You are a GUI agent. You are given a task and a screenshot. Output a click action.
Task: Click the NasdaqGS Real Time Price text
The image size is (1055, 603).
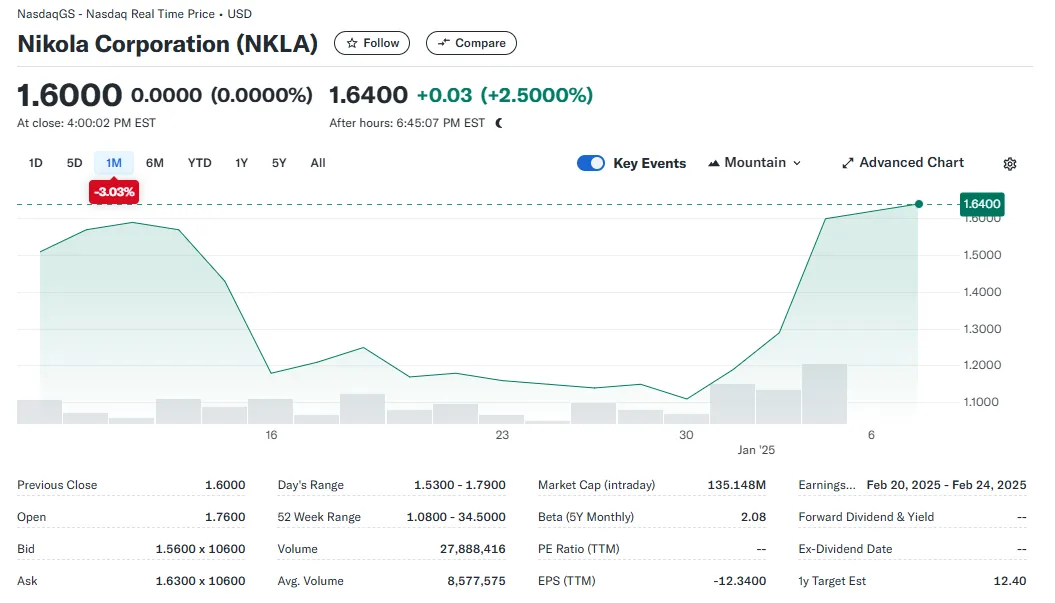[135, 14]
